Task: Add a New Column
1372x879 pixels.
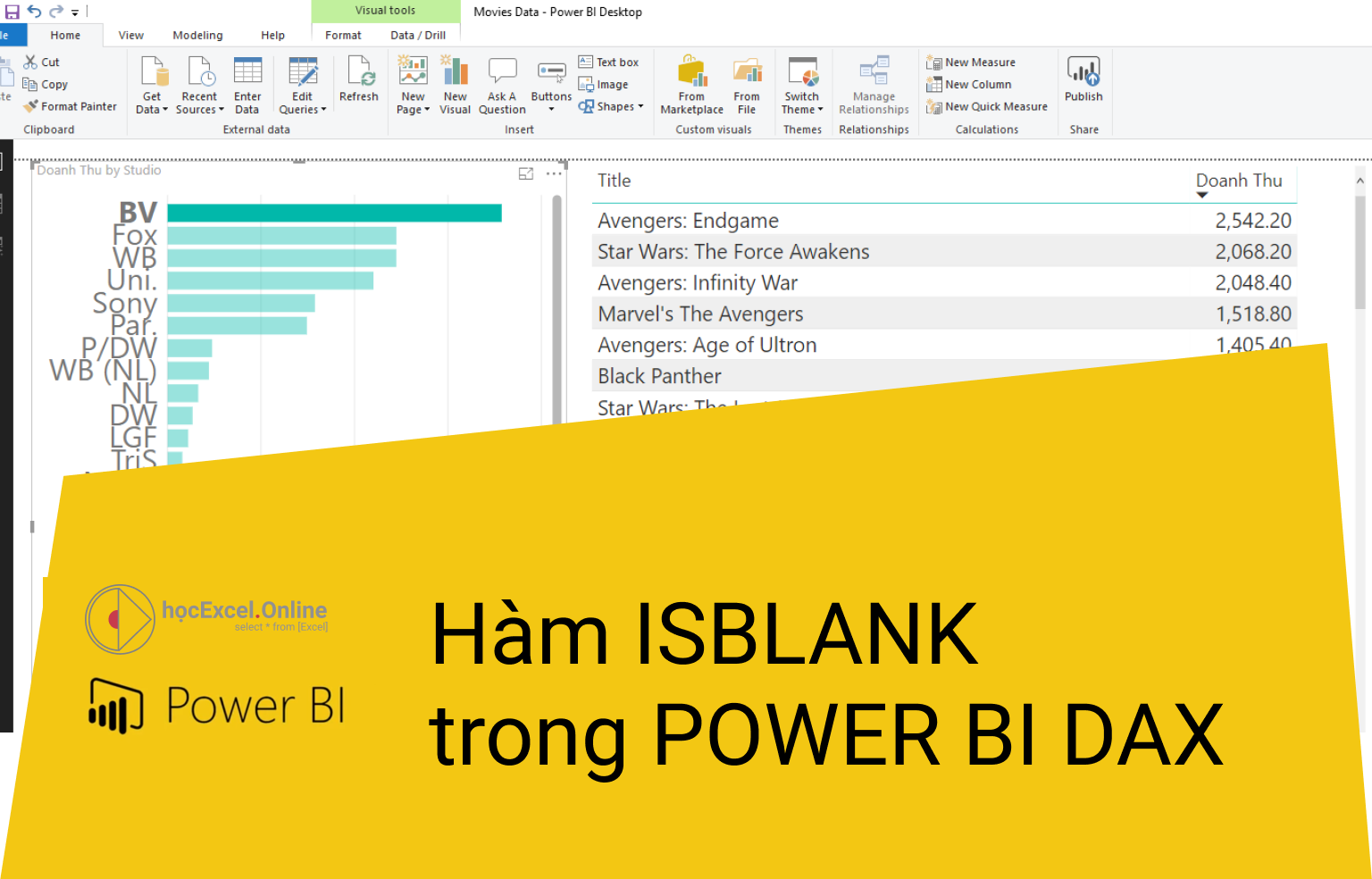Action: point(969,84)
